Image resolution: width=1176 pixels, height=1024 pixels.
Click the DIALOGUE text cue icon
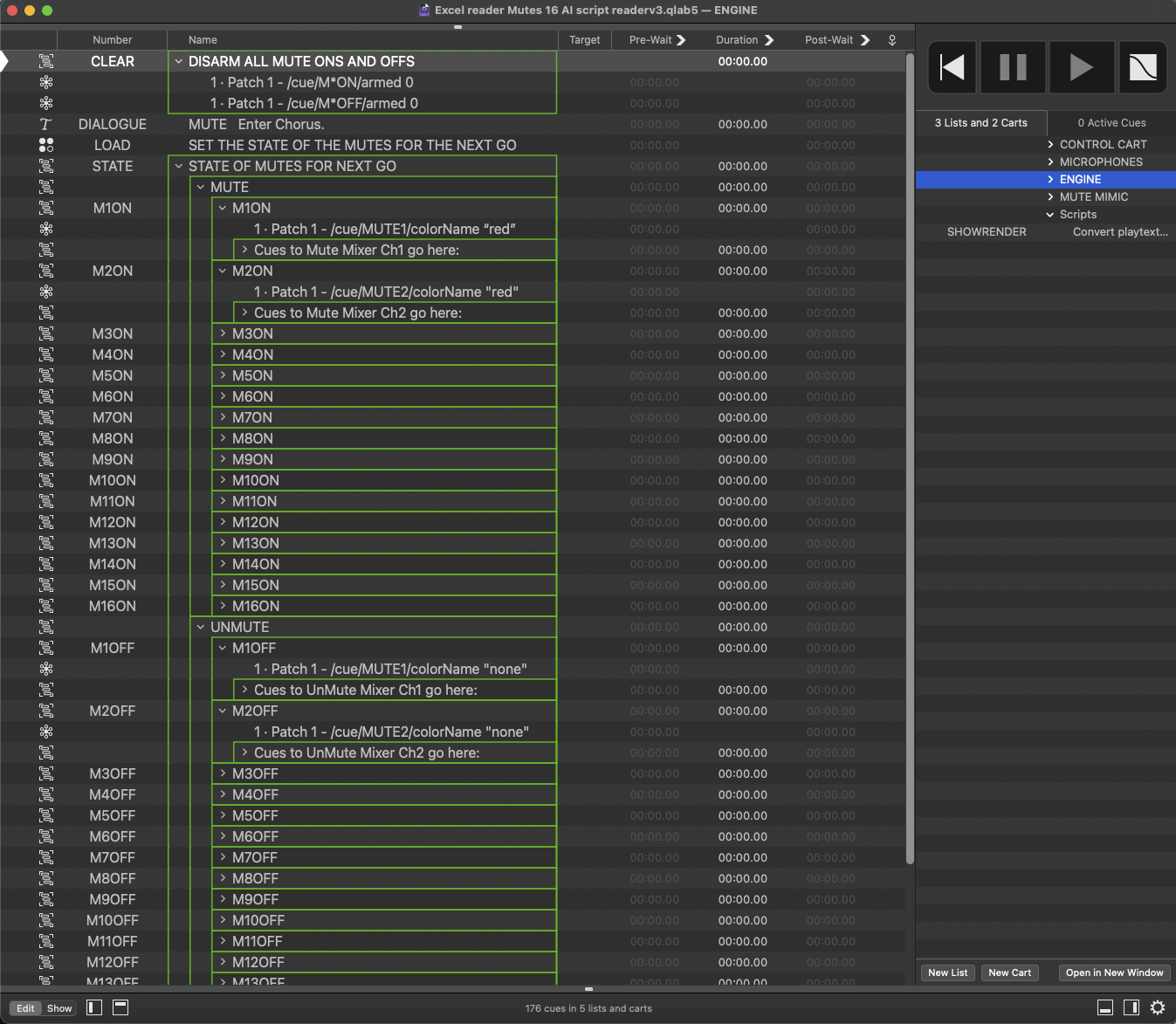46,124
